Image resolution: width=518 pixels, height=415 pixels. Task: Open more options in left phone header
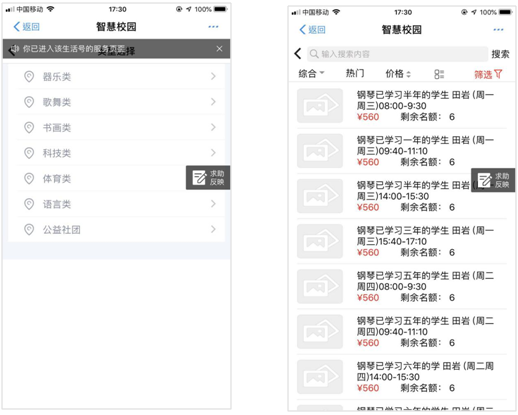coord(213,27)
